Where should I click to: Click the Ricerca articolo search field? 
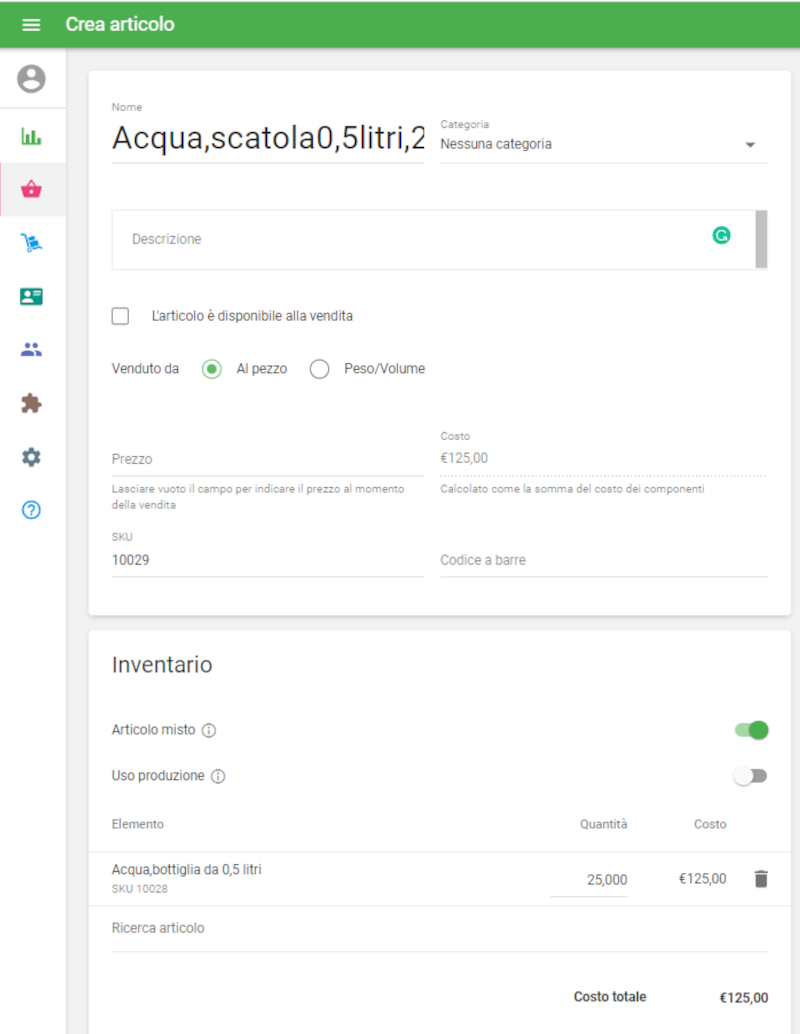300,928
